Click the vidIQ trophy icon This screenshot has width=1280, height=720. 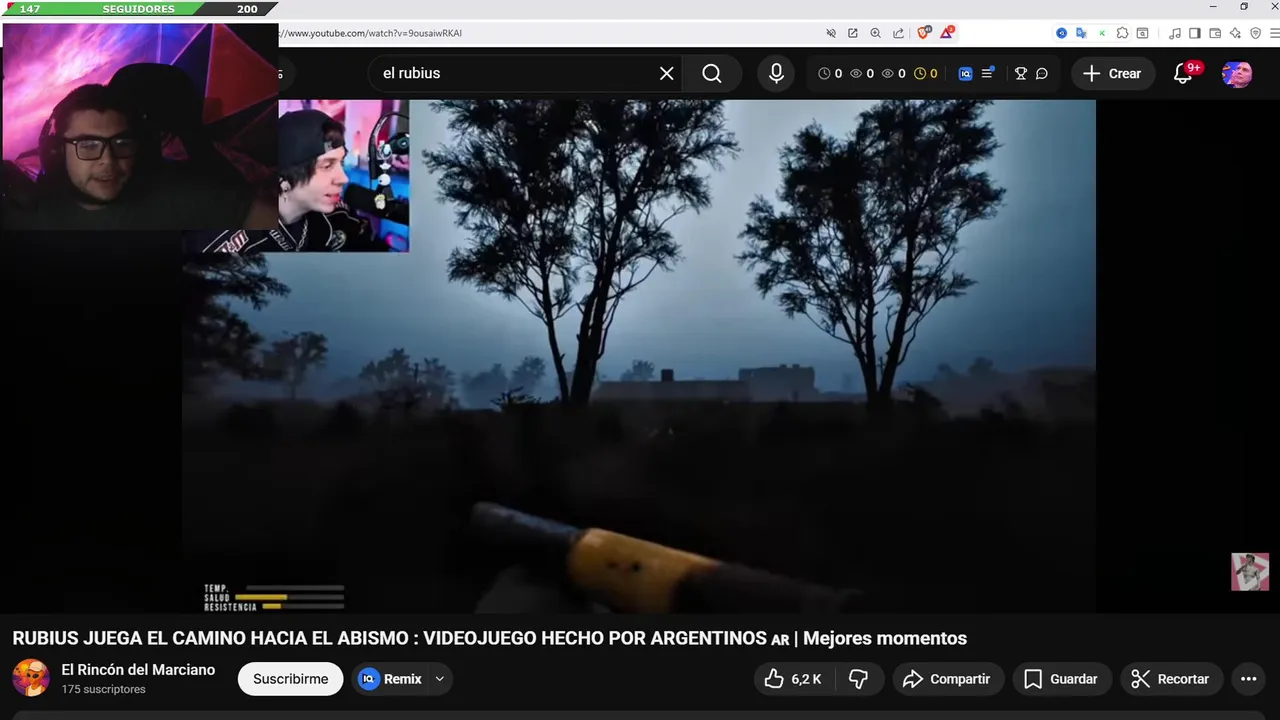1020,73
